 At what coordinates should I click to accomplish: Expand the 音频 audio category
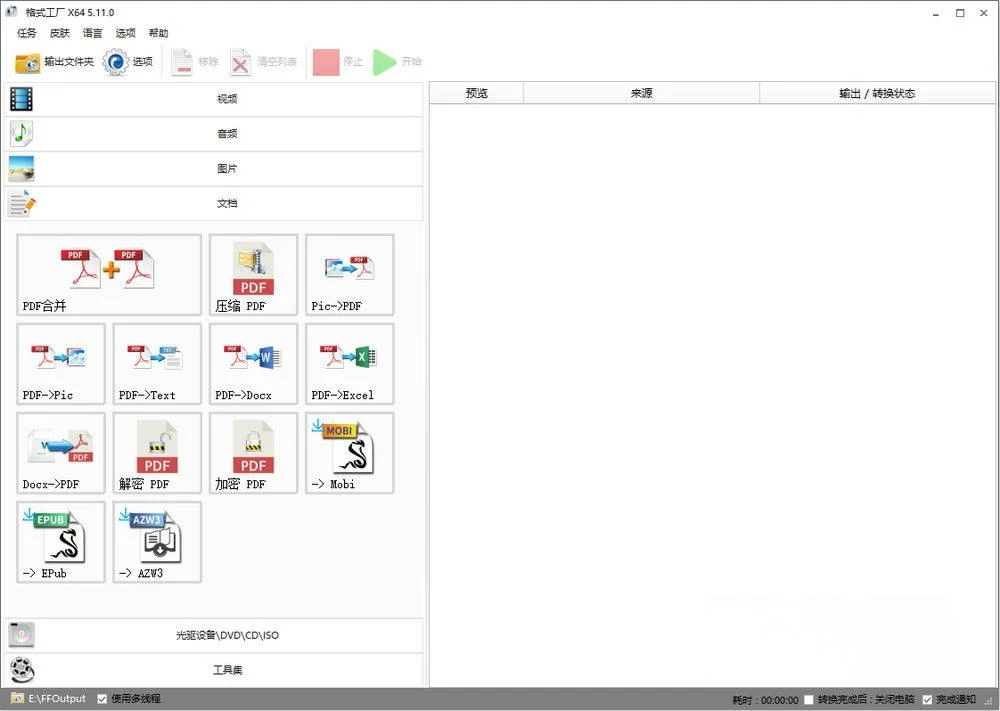[213, 134]
